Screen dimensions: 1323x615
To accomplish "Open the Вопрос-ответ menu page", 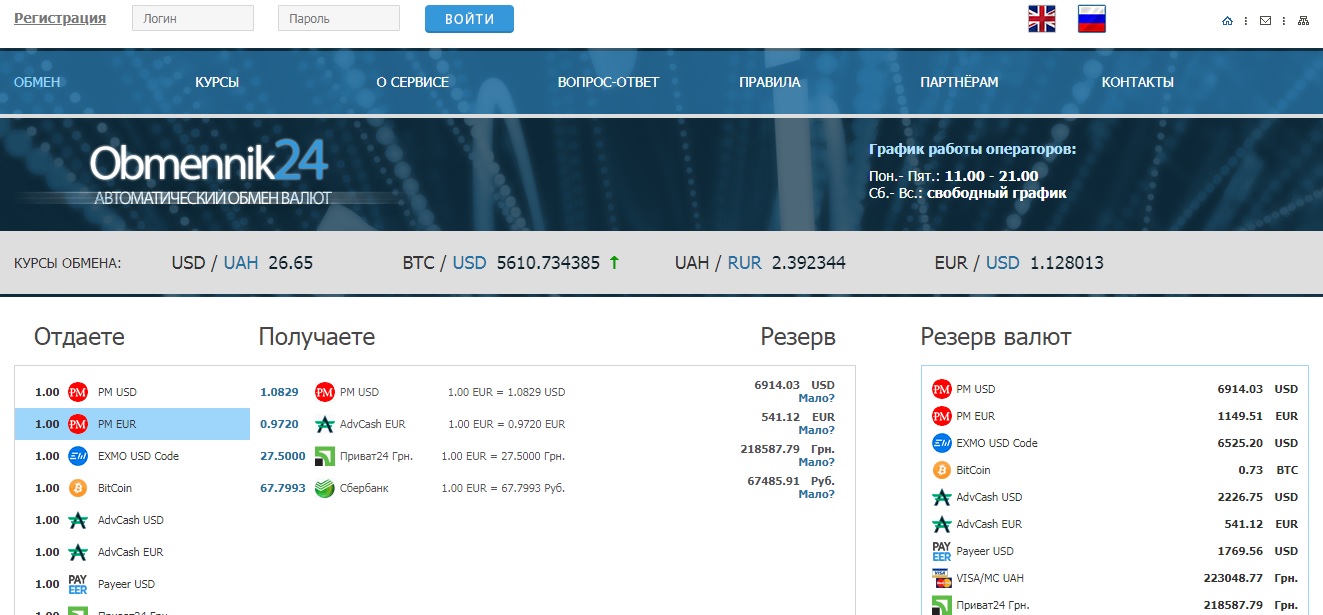I will (608, 82).
